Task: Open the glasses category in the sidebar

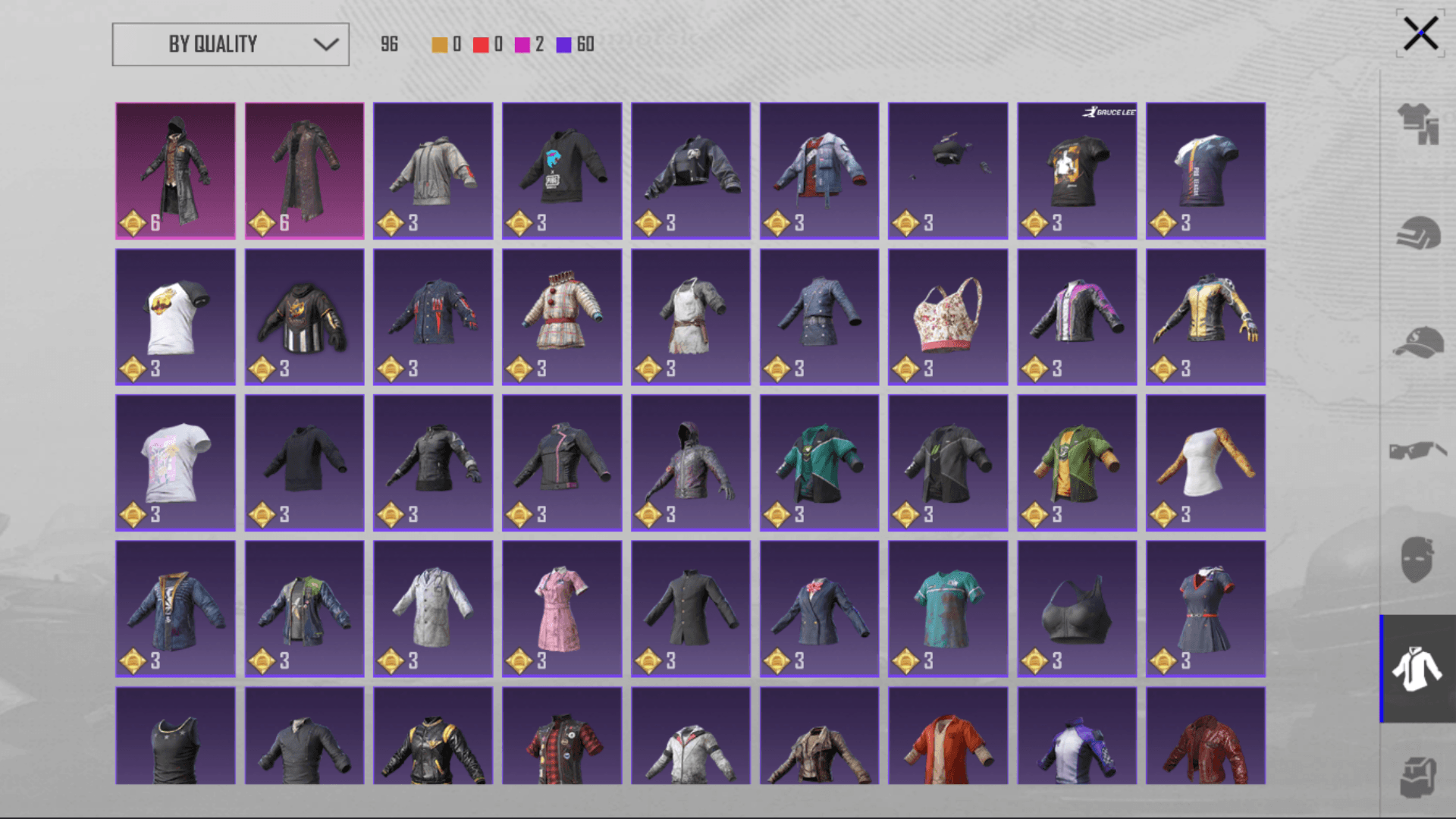Action: pos(1418,450)
